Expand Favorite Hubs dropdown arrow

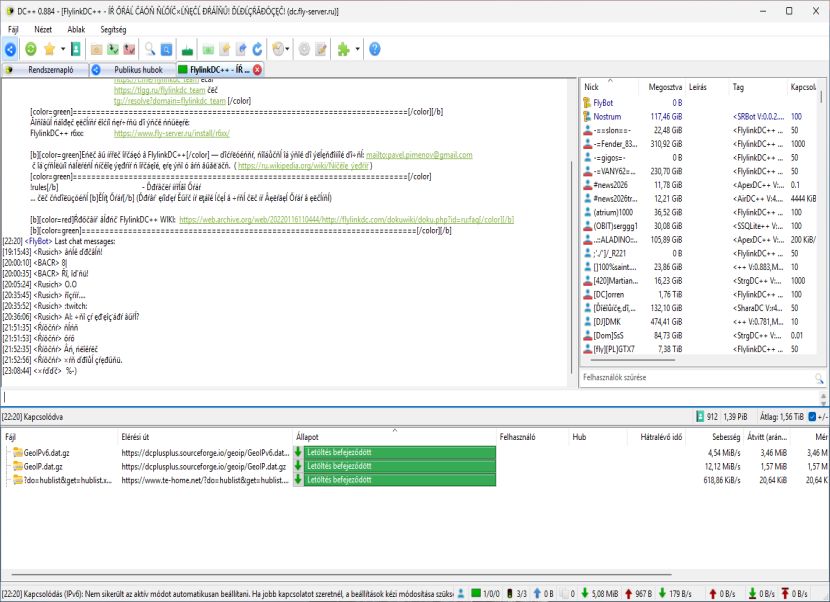(x=62, y=49)
